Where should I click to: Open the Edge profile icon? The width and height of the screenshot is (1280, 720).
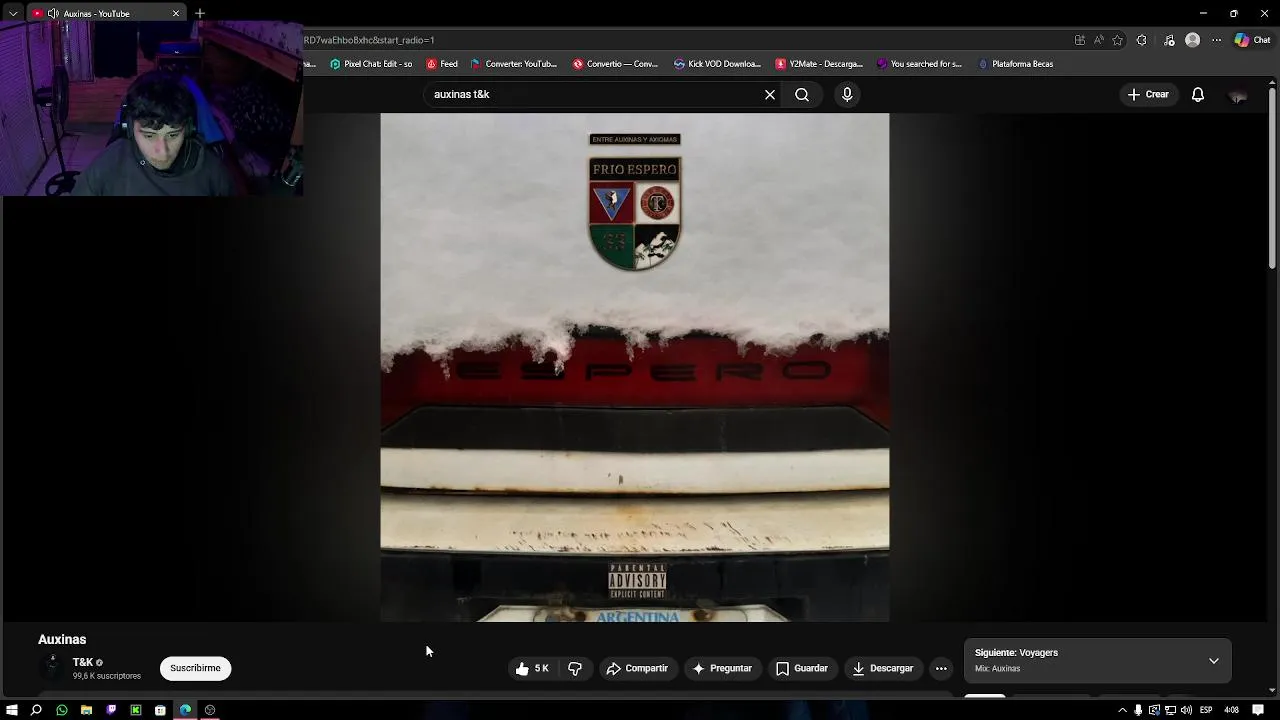point(1192,40)
